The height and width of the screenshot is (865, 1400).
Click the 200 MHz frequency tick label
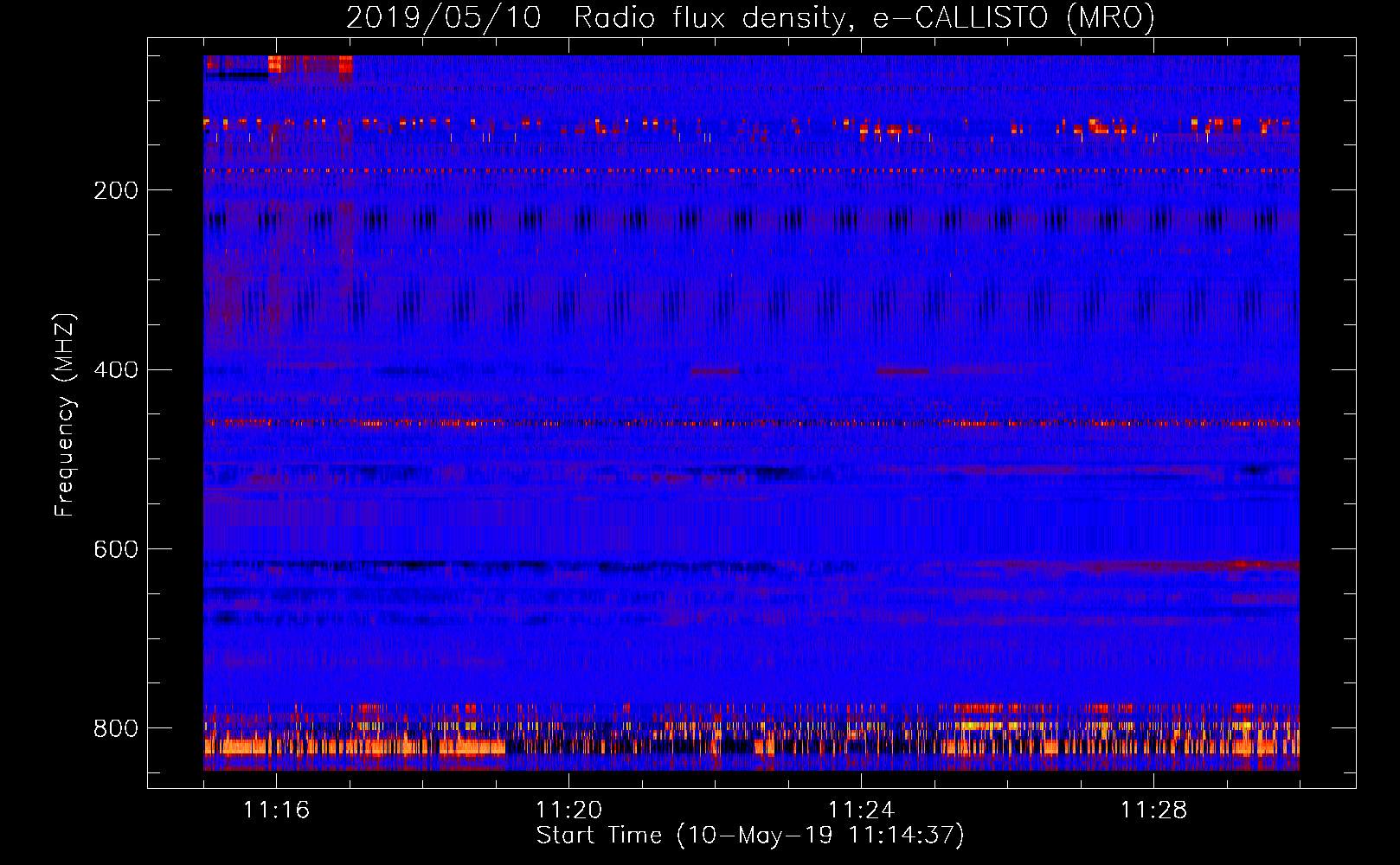[116, 190]
